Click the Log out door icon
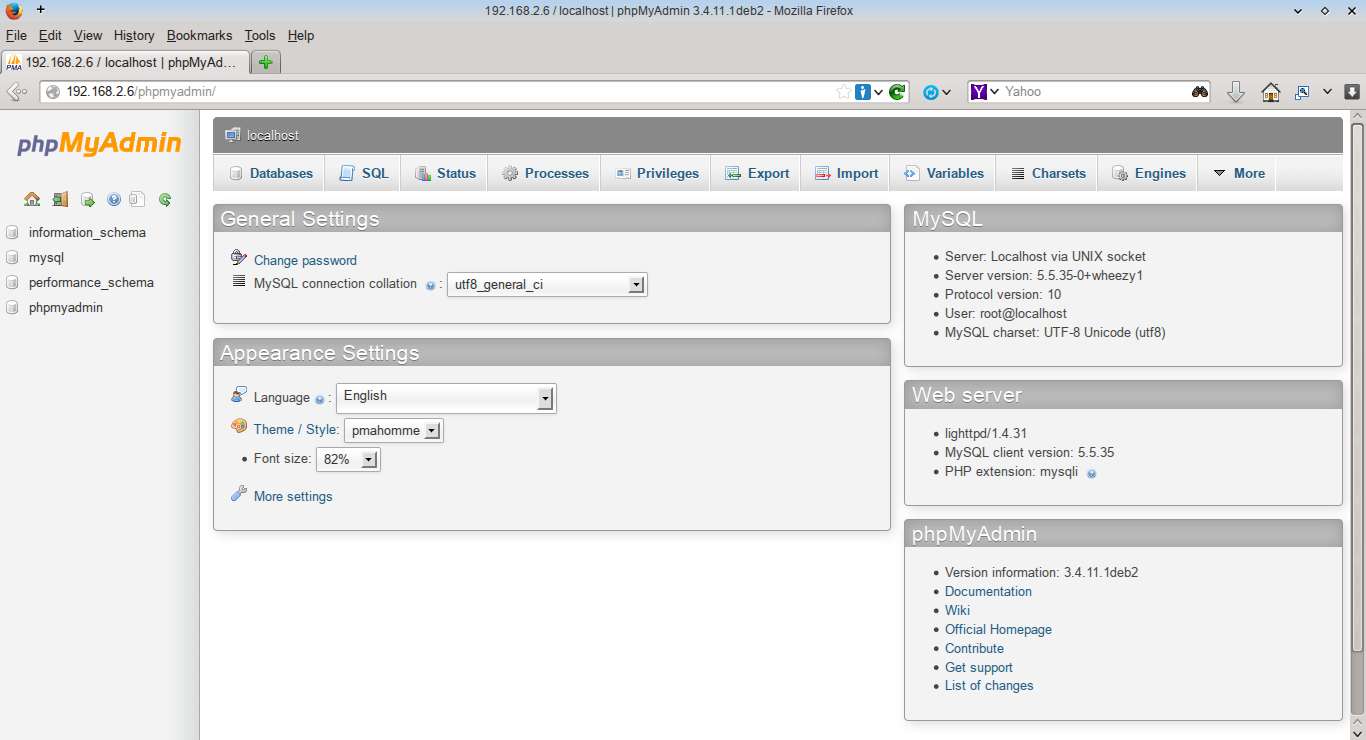Viewport: 1366px width, 740px height. point(60,199)
